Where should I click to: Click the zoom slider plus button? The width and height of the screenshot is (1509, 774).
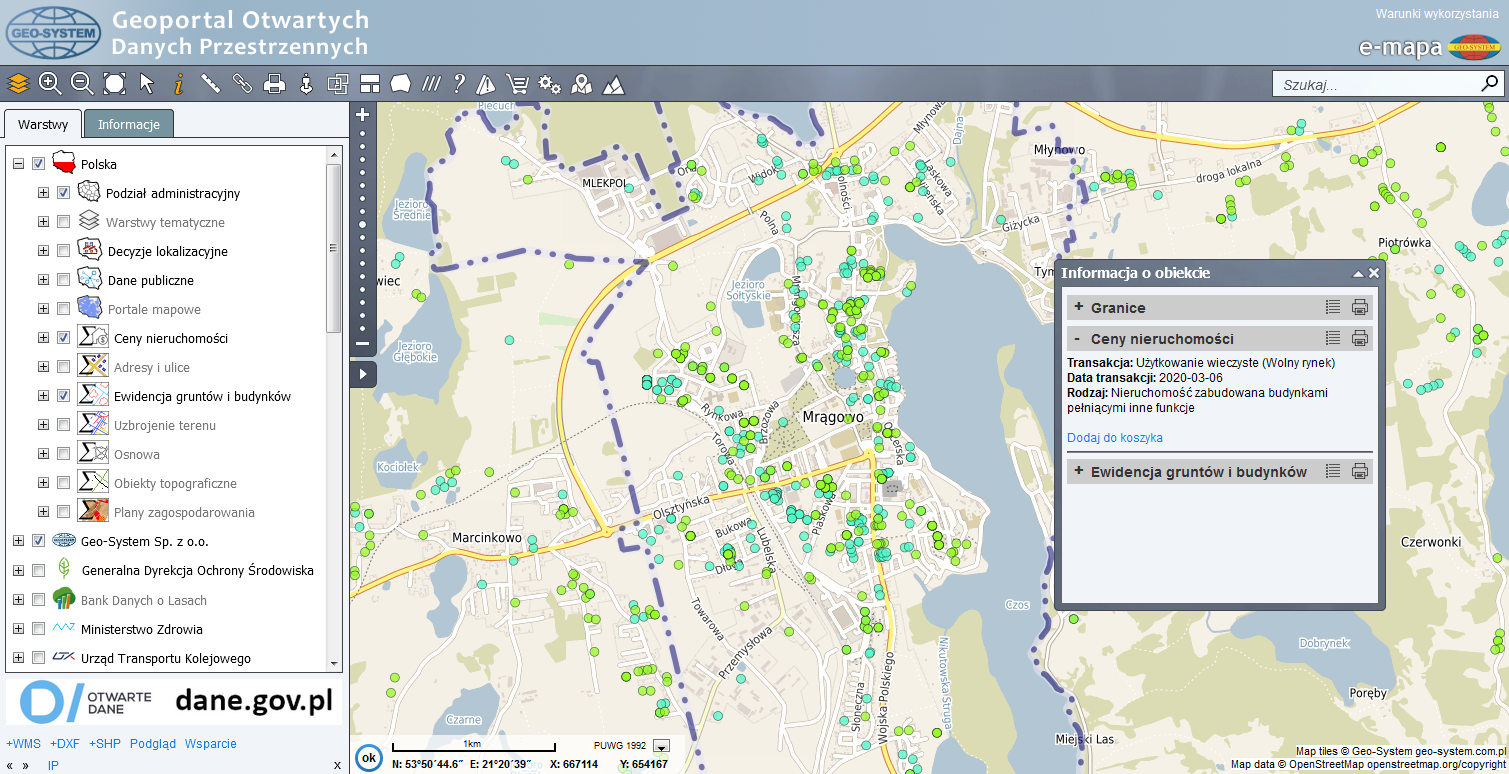point(362,114)
